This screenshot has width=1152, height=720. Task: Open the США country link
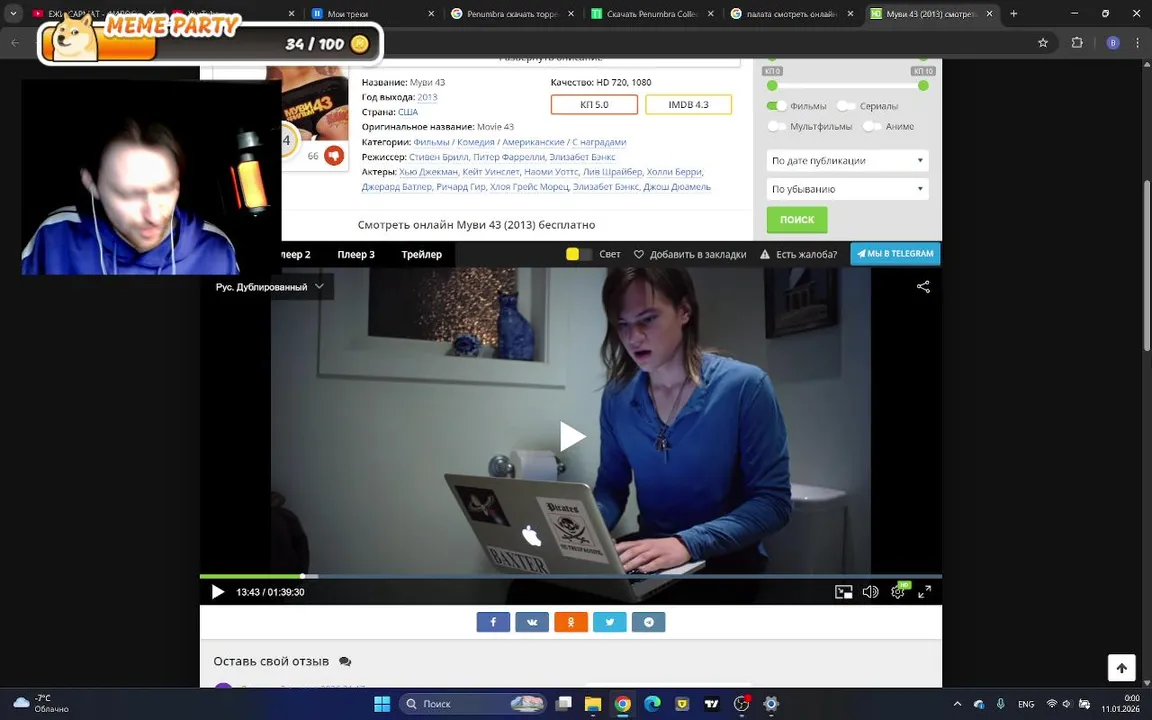point(408,112)
